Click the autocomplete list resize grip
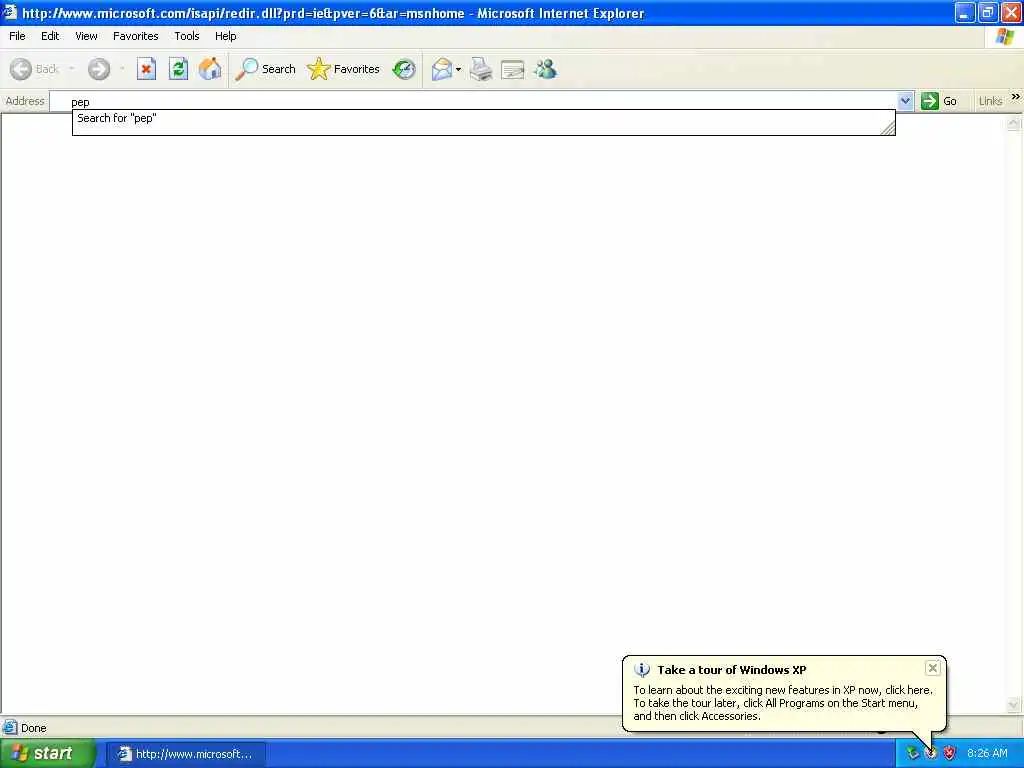This screenshot has width=1024, height=768. click(888, 128)
